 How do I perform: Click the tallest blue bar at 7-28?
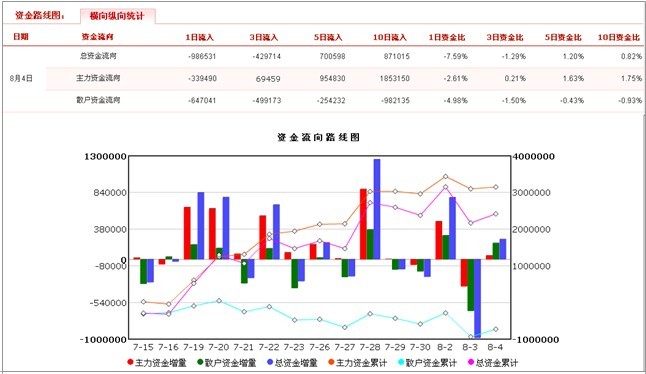[377, 209]
